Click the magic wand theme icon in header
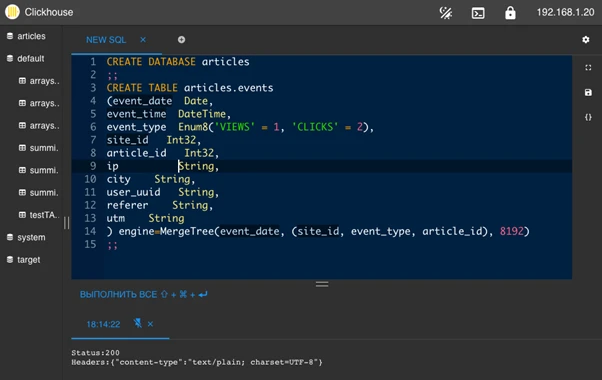Image resolution: width=602 pixels, height=380 pixels. [x=445, y=13]
